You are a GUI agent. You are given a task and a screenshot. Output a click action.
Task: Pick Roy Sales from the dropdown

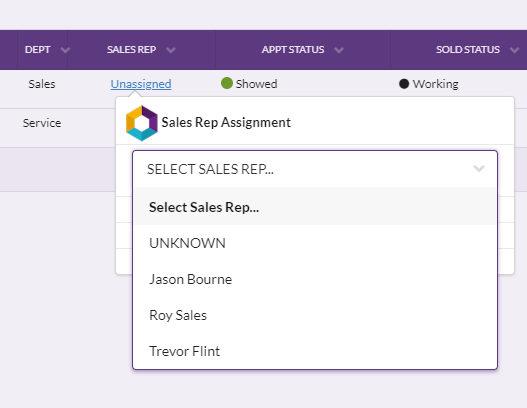(x=315, y=315)
